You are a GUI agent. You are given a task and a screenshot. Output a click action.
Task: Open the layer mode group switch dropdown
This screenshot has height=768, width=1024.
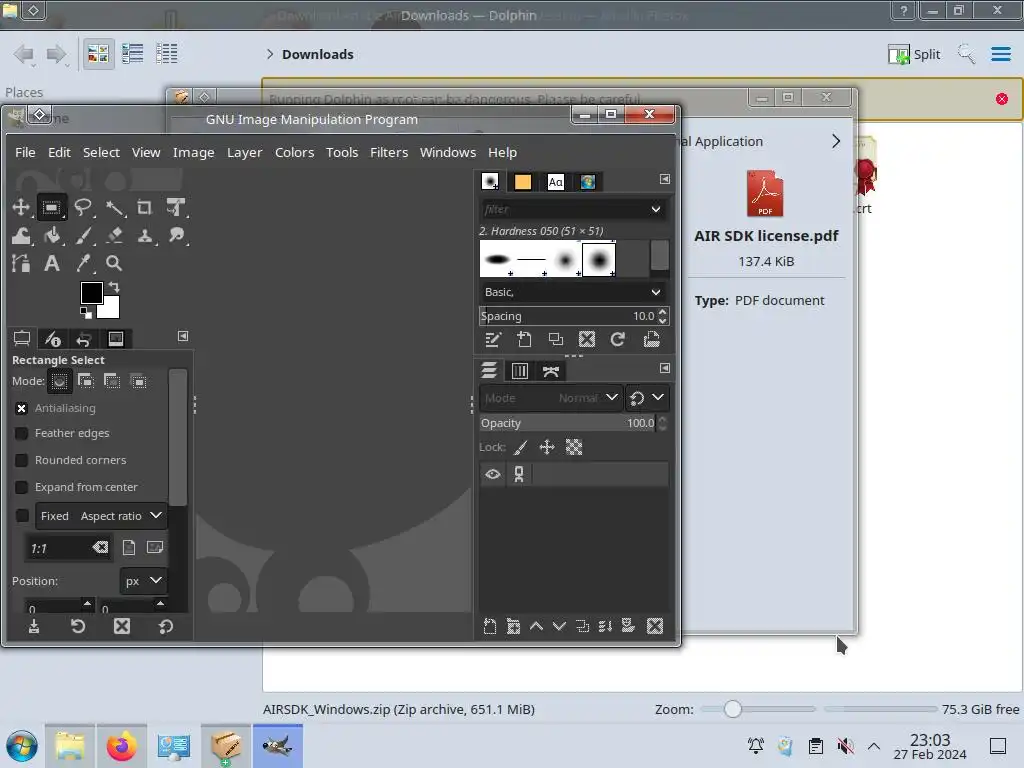(x=647, y=398)
